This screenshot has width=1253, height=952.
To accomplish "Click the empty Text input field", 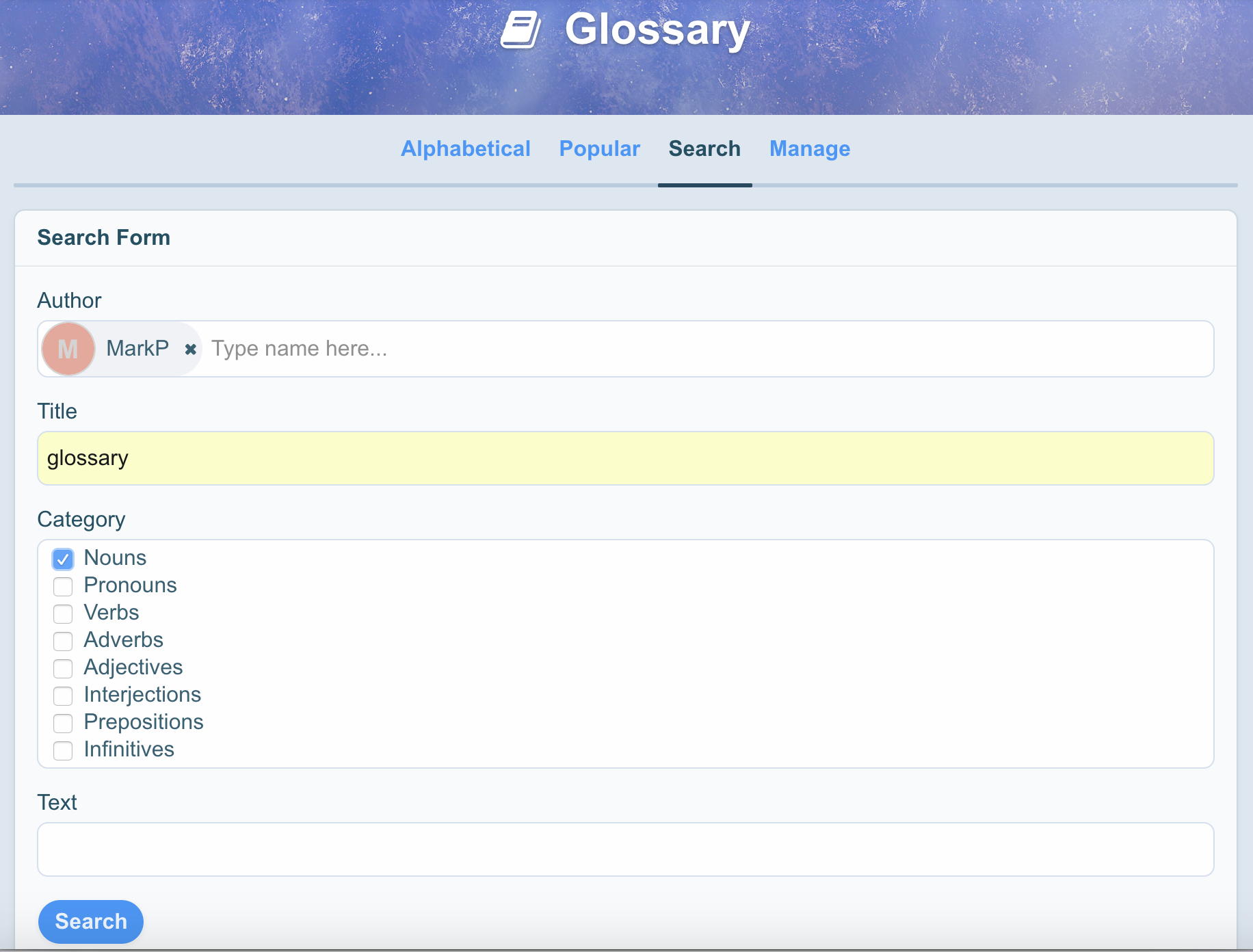I will point(625,849).
